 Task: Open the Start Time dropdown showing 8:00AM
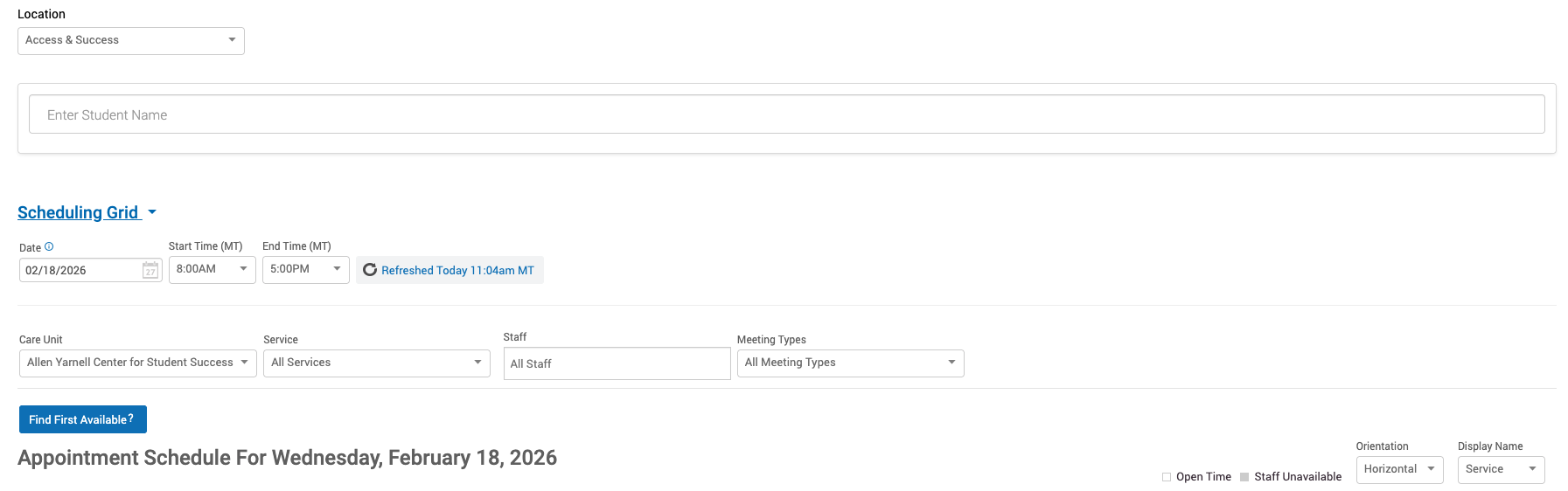point(213,270)
